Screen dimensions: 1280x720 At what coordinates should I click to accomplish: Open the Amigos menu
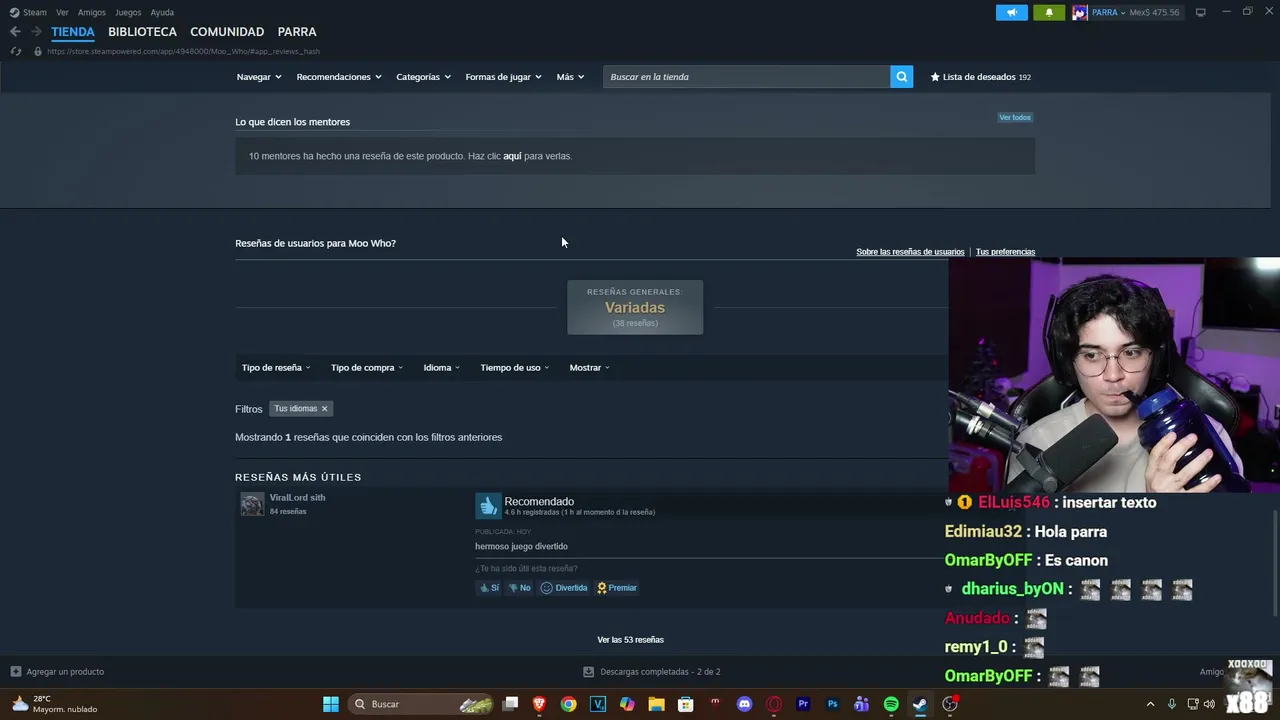pos(92,12)
